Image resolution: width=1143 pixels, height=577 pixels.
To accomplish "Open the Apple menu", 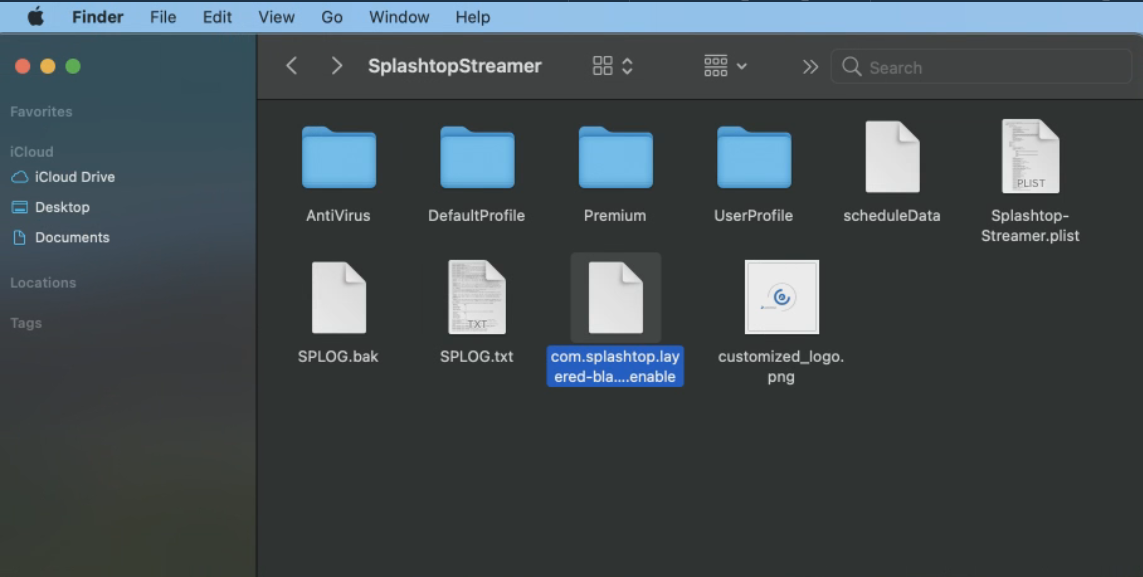I will pyautogui.click(x=36, y=17).
